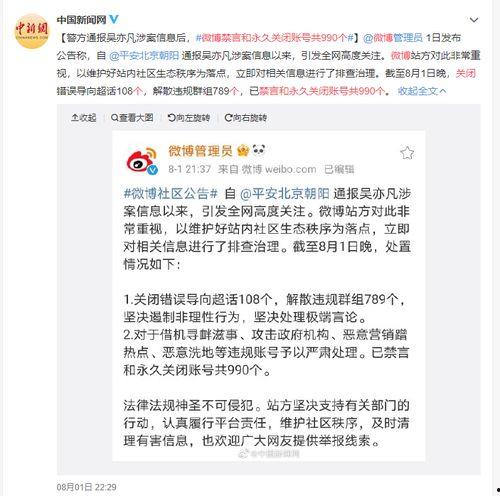
Task: Click the 中国新闻网 profile avatar
Action: (x=31, y=31)
